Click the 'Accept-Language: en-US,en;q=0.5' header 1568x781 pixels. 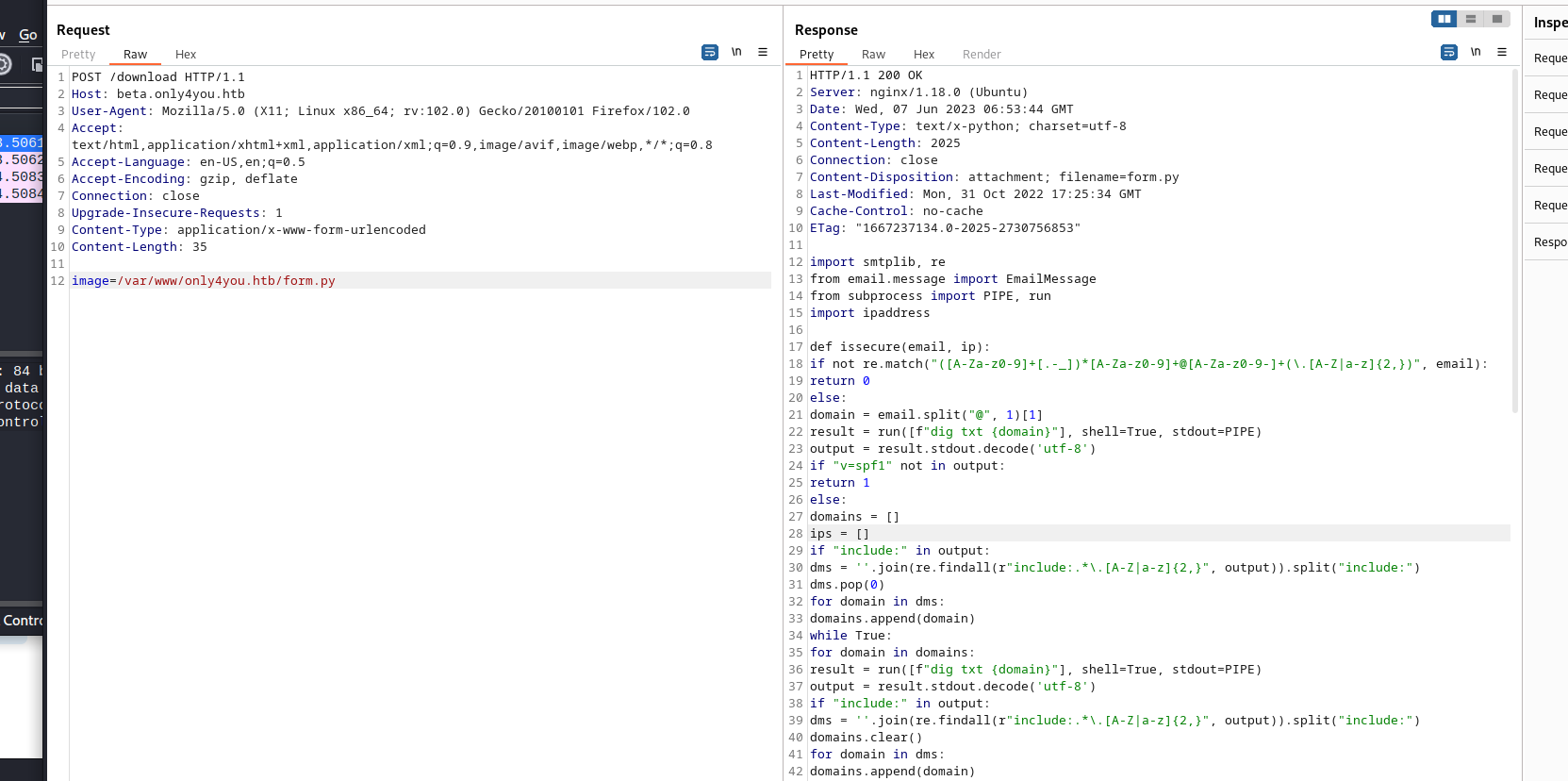188,162
